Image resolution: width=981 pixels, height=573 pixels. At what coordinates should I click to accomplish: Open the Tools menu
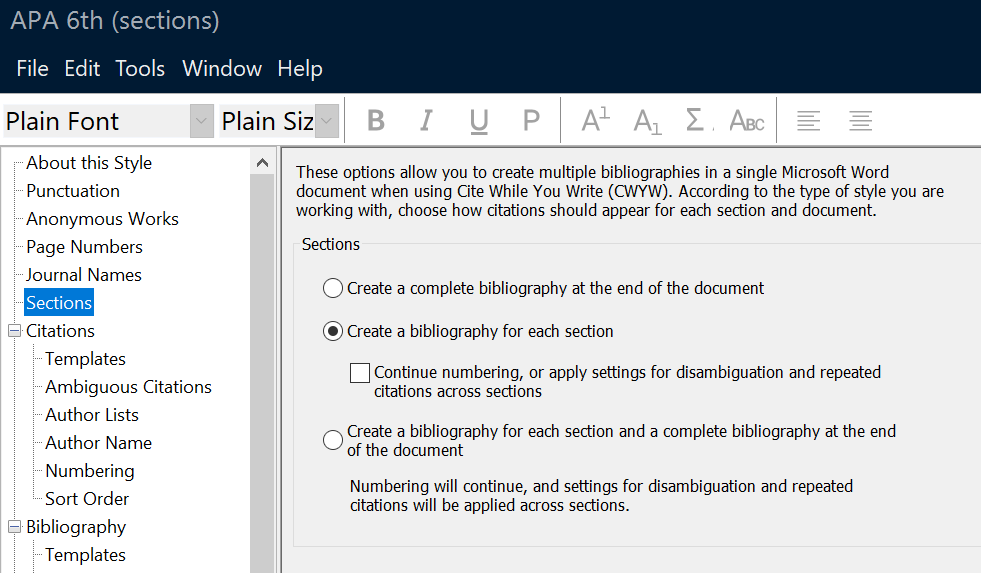tap(140, 68)
